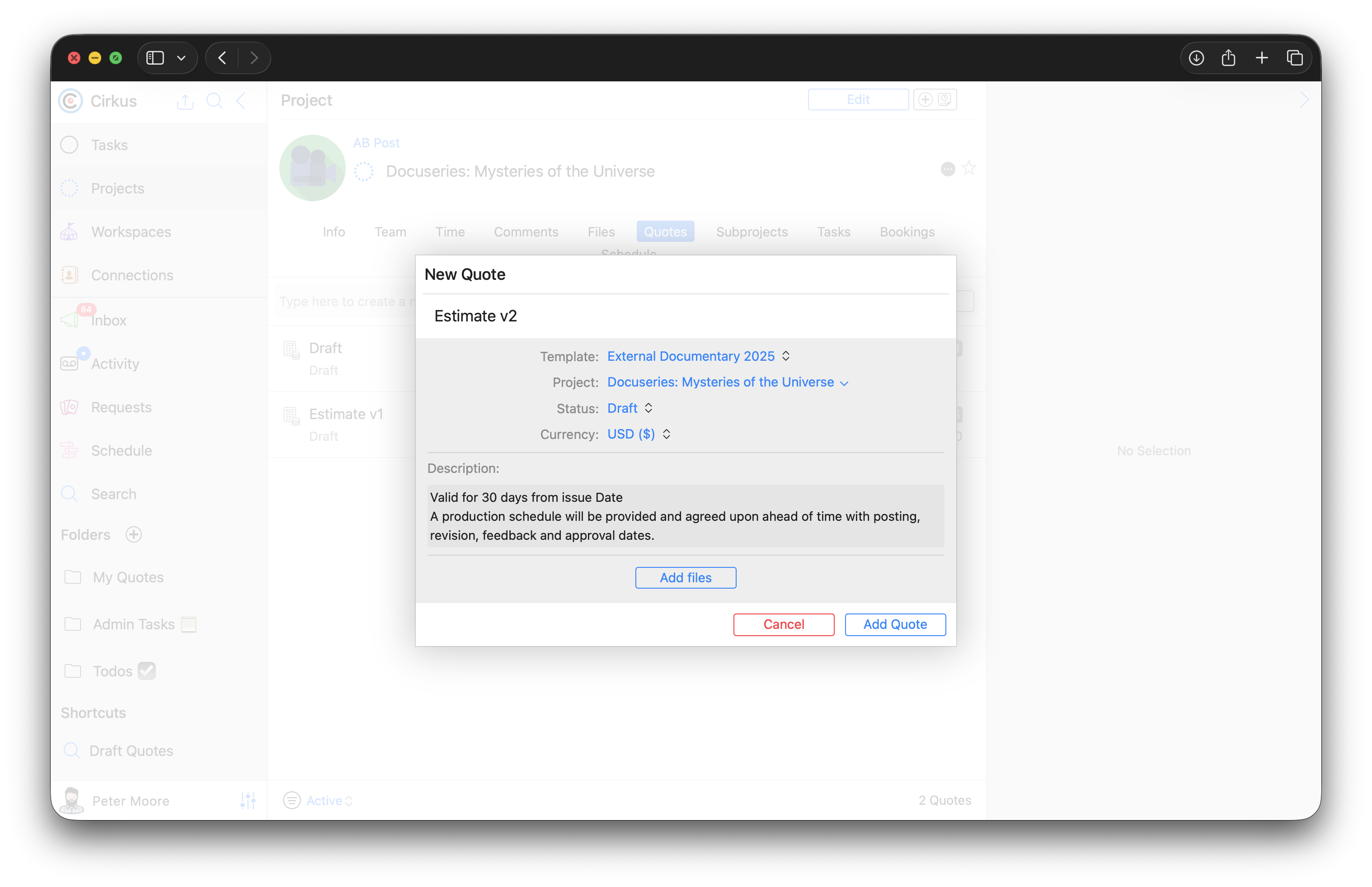Viewport: 1372px width, 887px height.
Task: Click the new tab plus icon
Action: click(x=1261, y=57)
